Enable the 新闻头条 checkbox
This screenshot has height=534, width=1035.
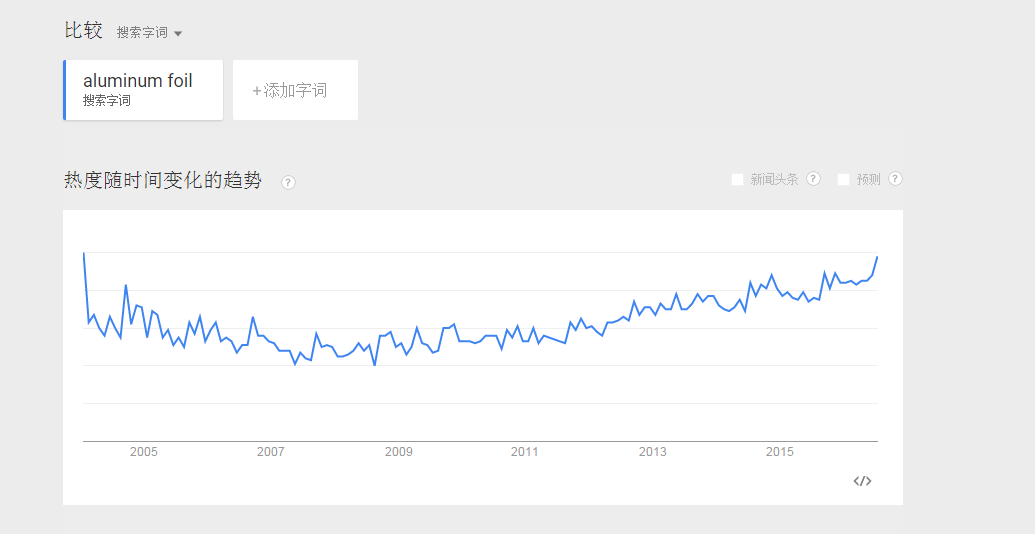[x=737, y=180]
